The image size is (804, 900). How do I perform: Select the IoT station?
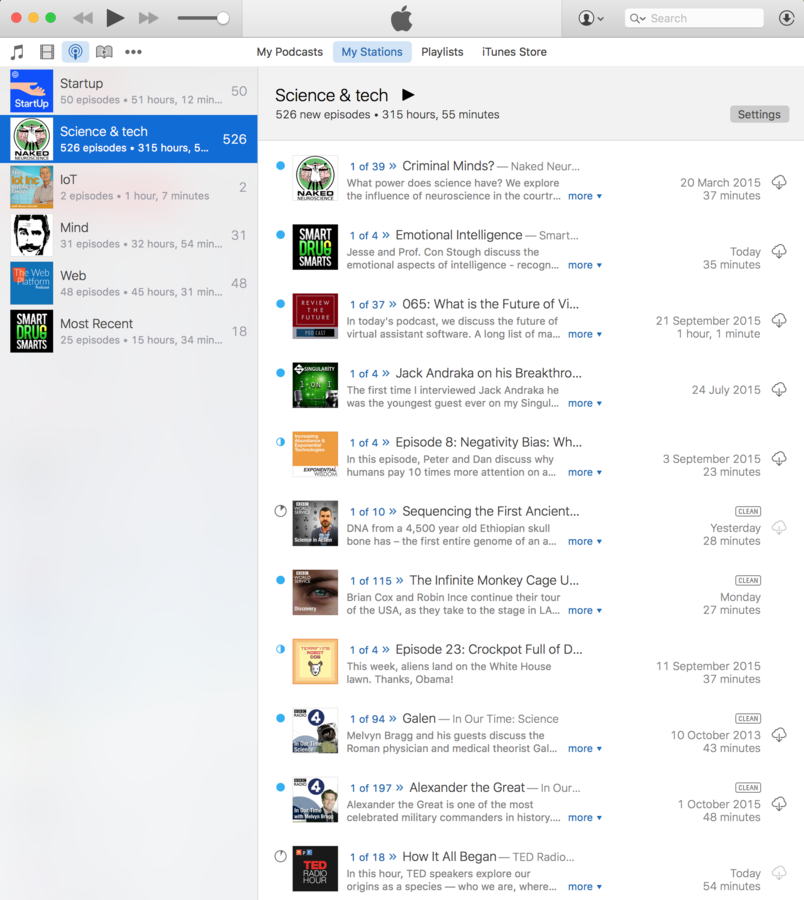129,187
